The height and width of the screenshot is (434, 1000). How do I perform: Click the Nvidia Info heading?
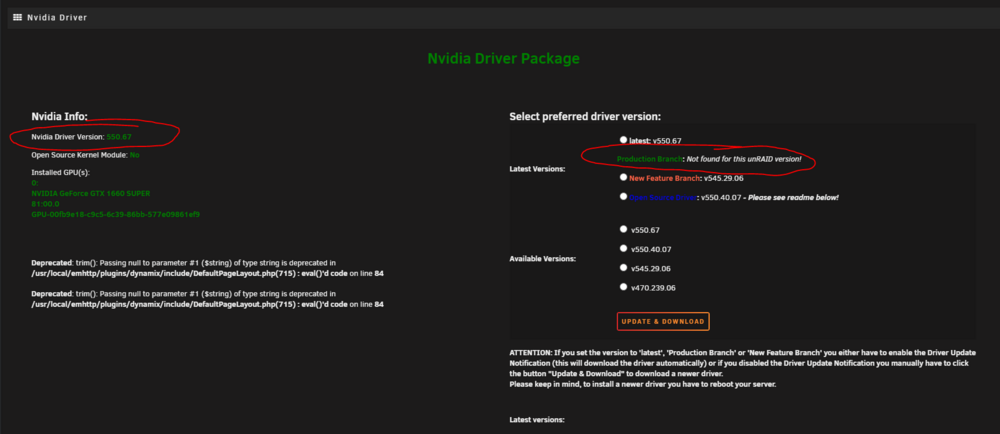coord(59,117)
